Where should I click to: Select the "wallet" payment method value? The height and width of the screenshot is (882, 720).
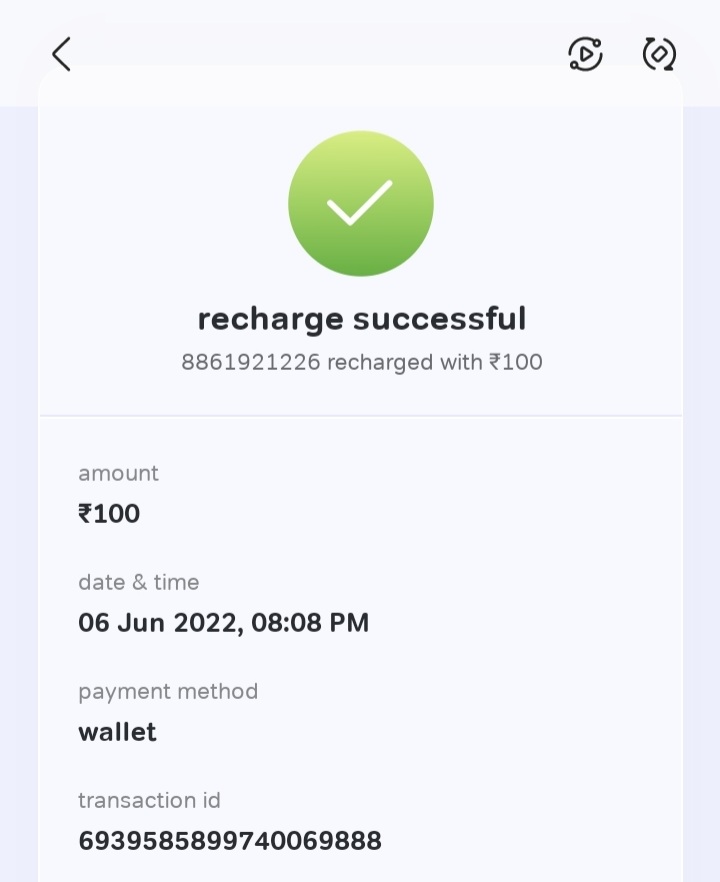click(117, 732)
